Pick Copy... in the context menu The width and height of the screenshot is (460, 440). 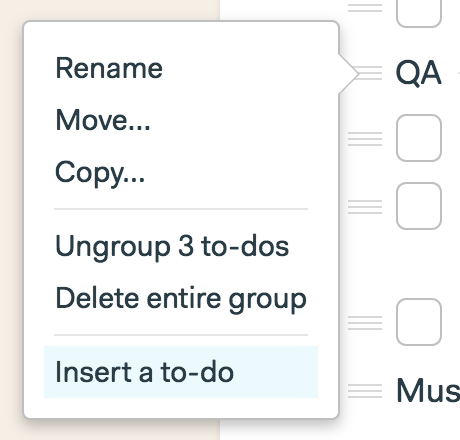tap(100, 173)
